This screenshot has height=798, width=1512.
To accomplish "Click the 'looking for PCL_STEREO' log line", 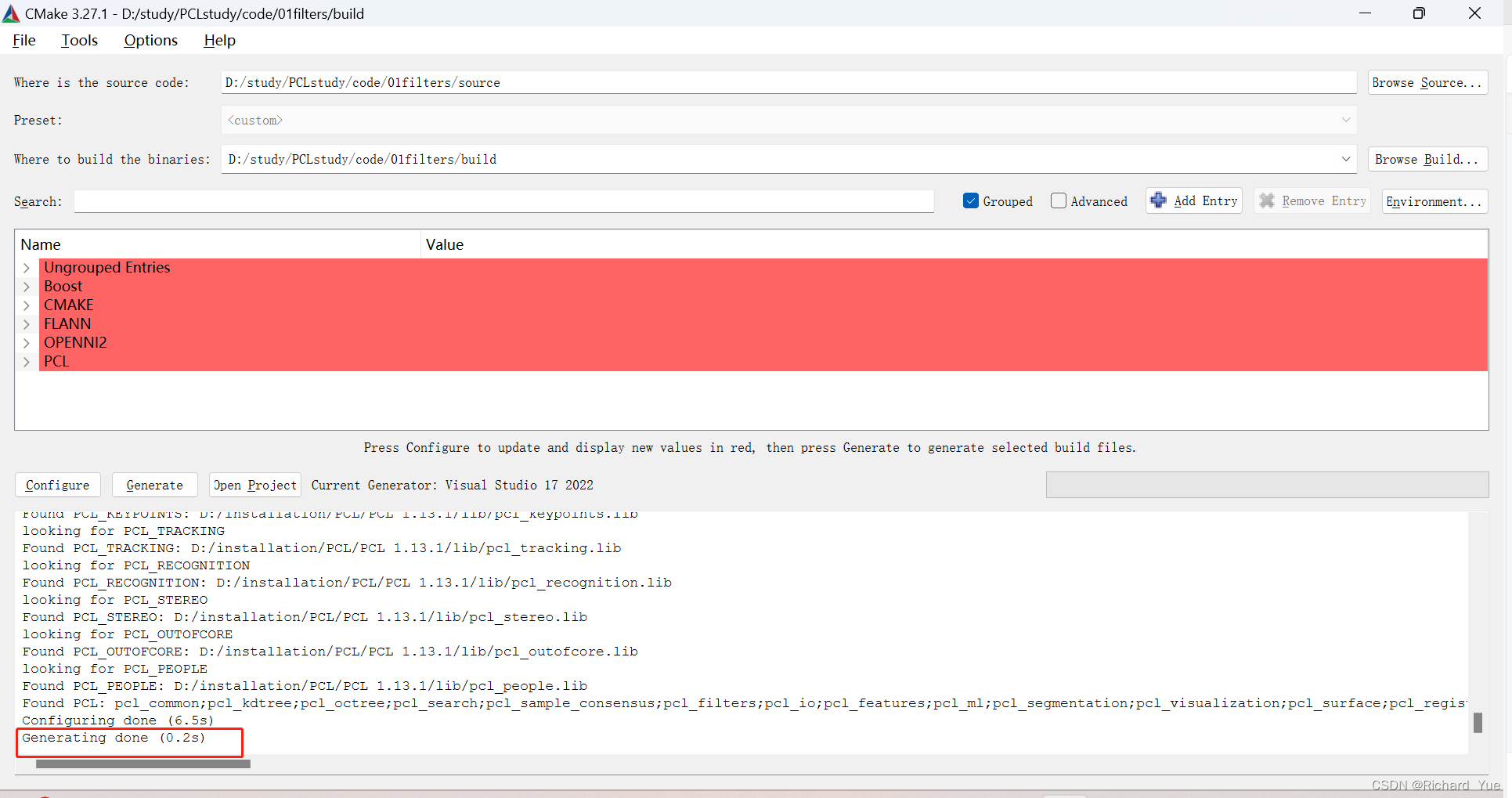I will (115, 600).
